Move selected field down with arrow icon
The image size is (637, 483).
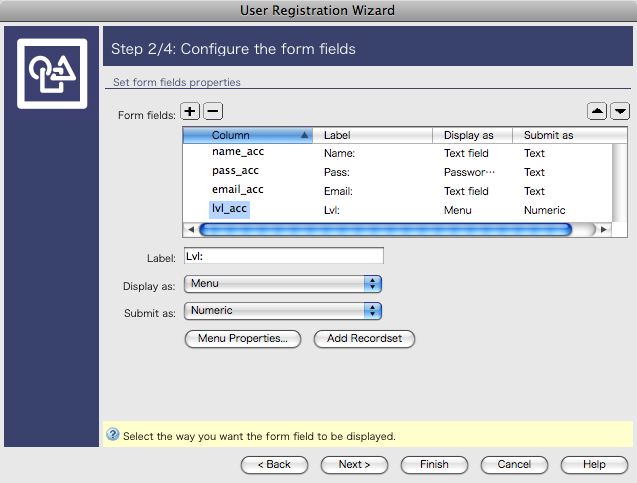coord(620,112)
